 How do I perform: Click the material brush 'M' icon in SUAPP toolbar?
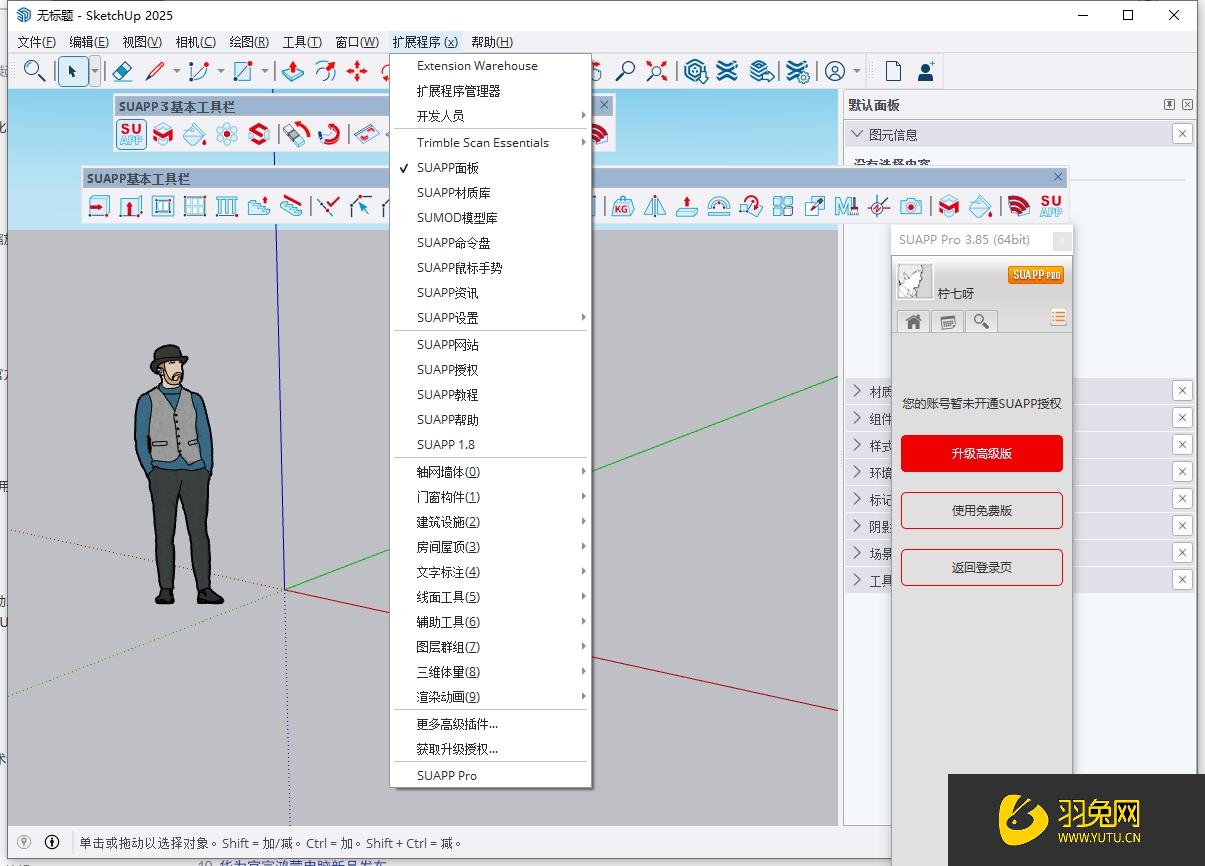[x=847, y=206]
